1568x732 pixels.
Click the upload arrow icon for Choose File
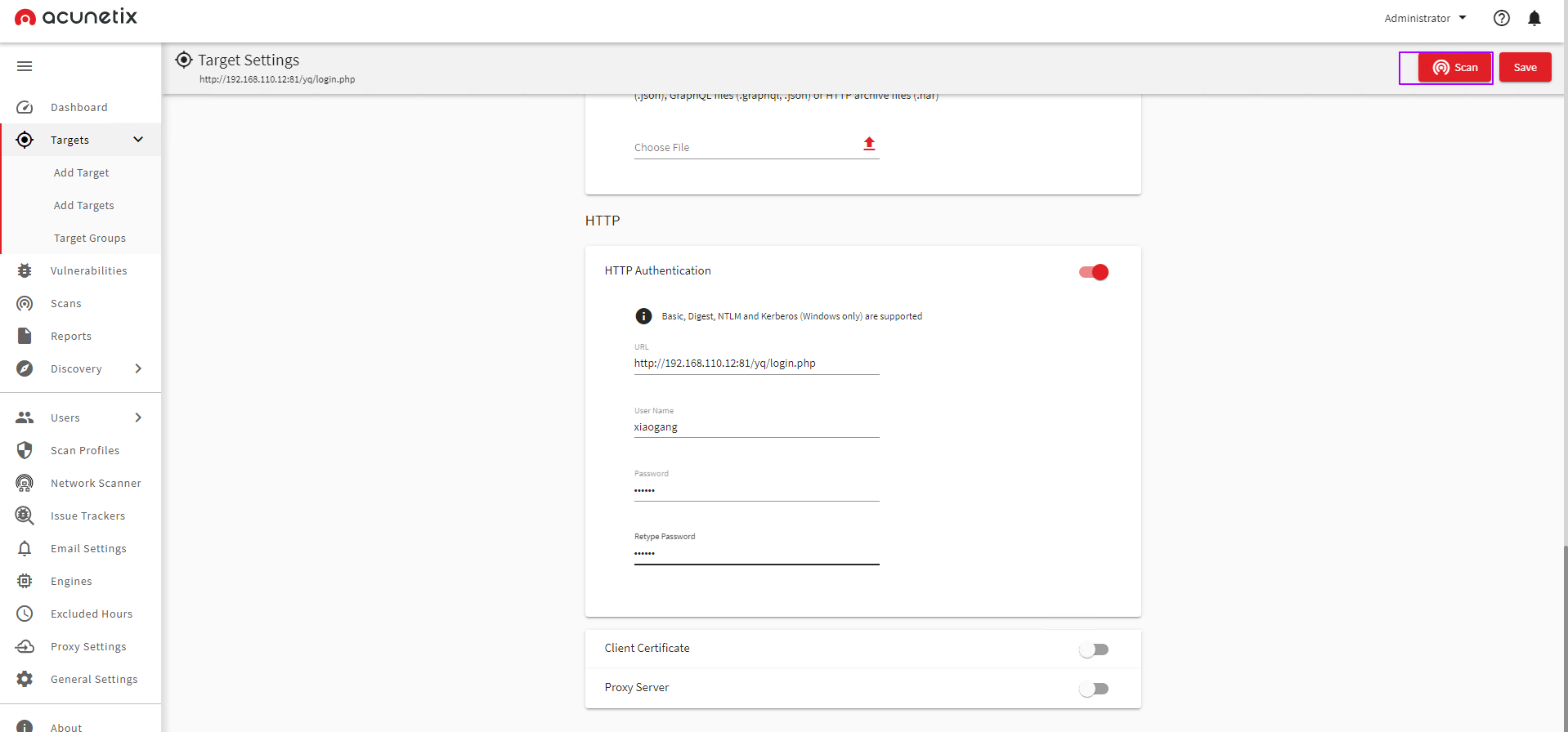coord(869,144)
